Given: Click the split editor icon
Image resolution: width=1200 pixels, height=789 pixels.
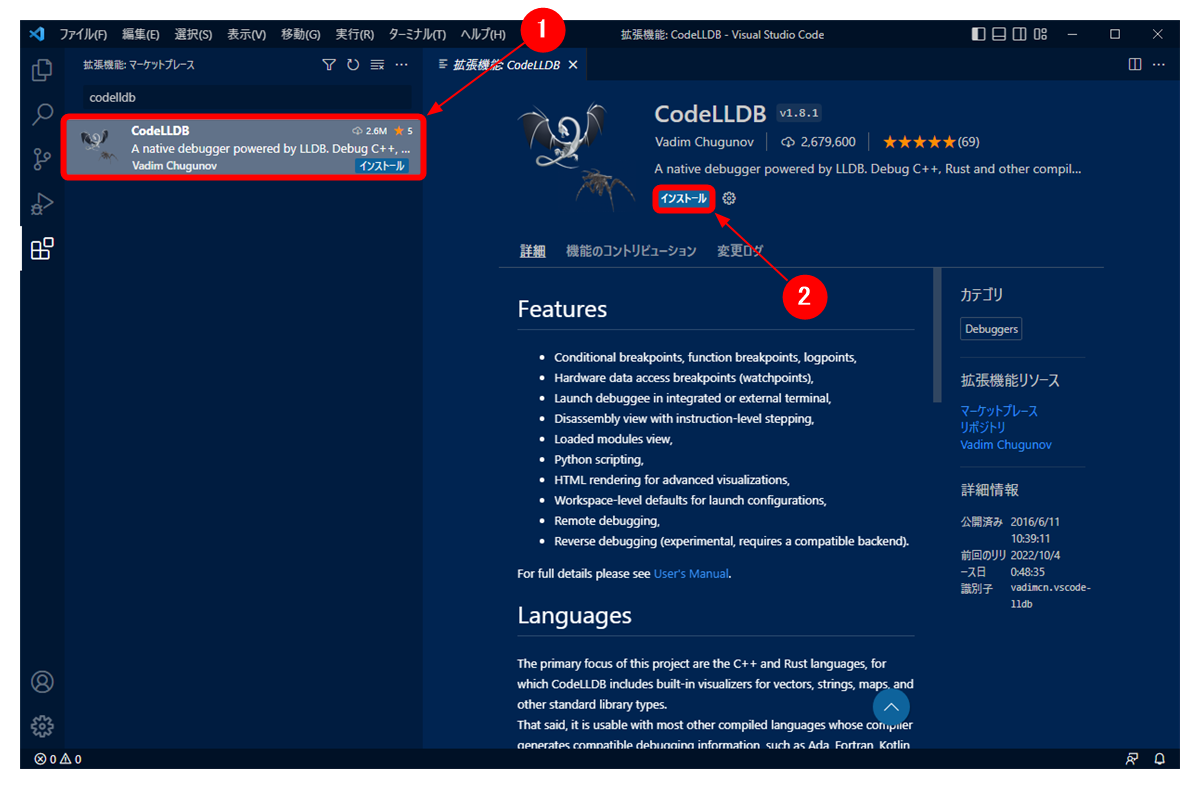Looking at the screenshot, I should pyautogui.click(x=1134, y=64).
